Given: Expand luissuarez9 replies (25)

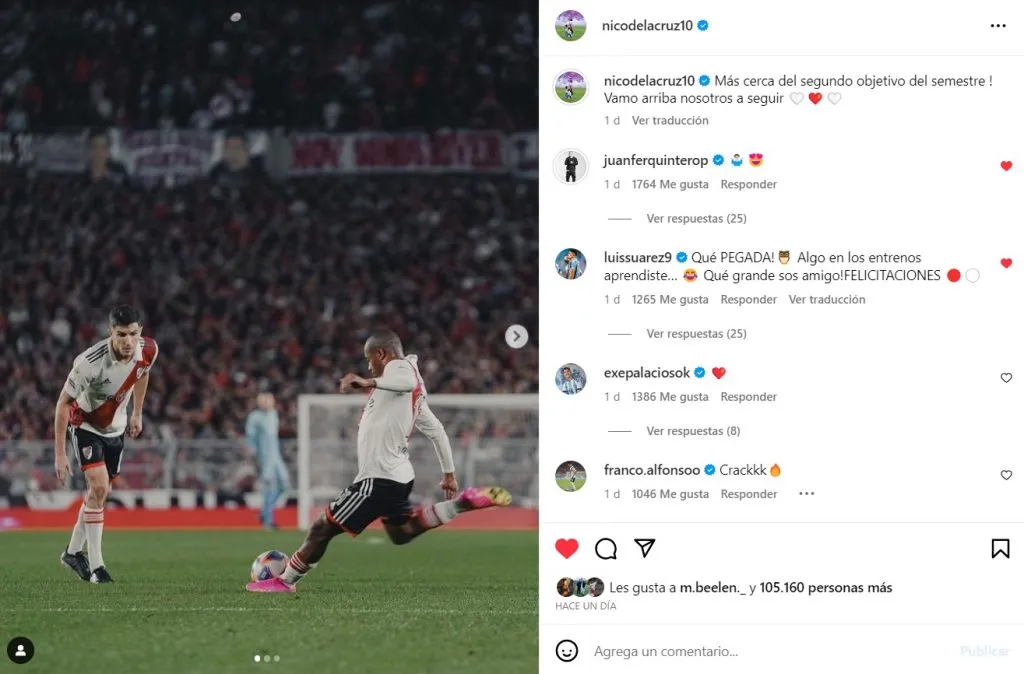Looking at the screenshot, I should [696, 334].
